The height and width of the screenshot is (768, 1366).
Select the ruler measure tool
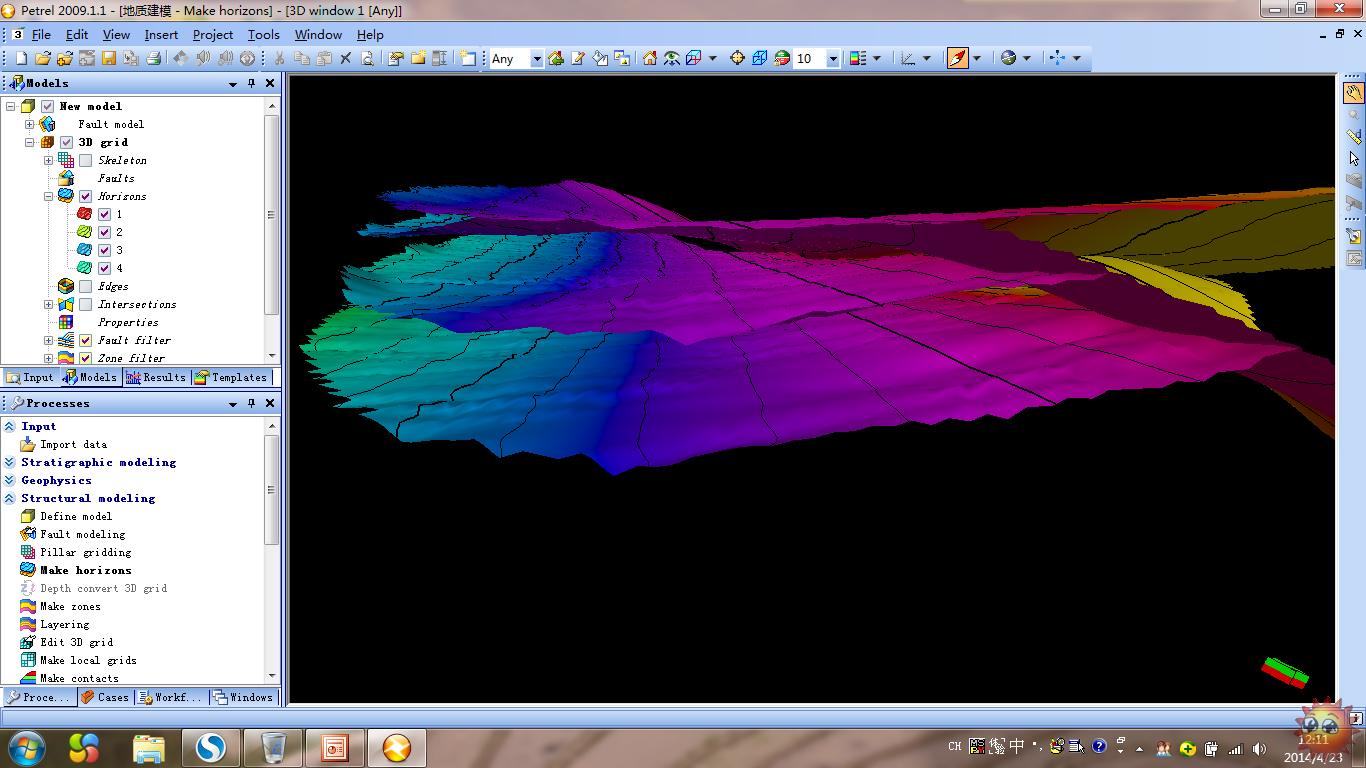click(1354, 137)
